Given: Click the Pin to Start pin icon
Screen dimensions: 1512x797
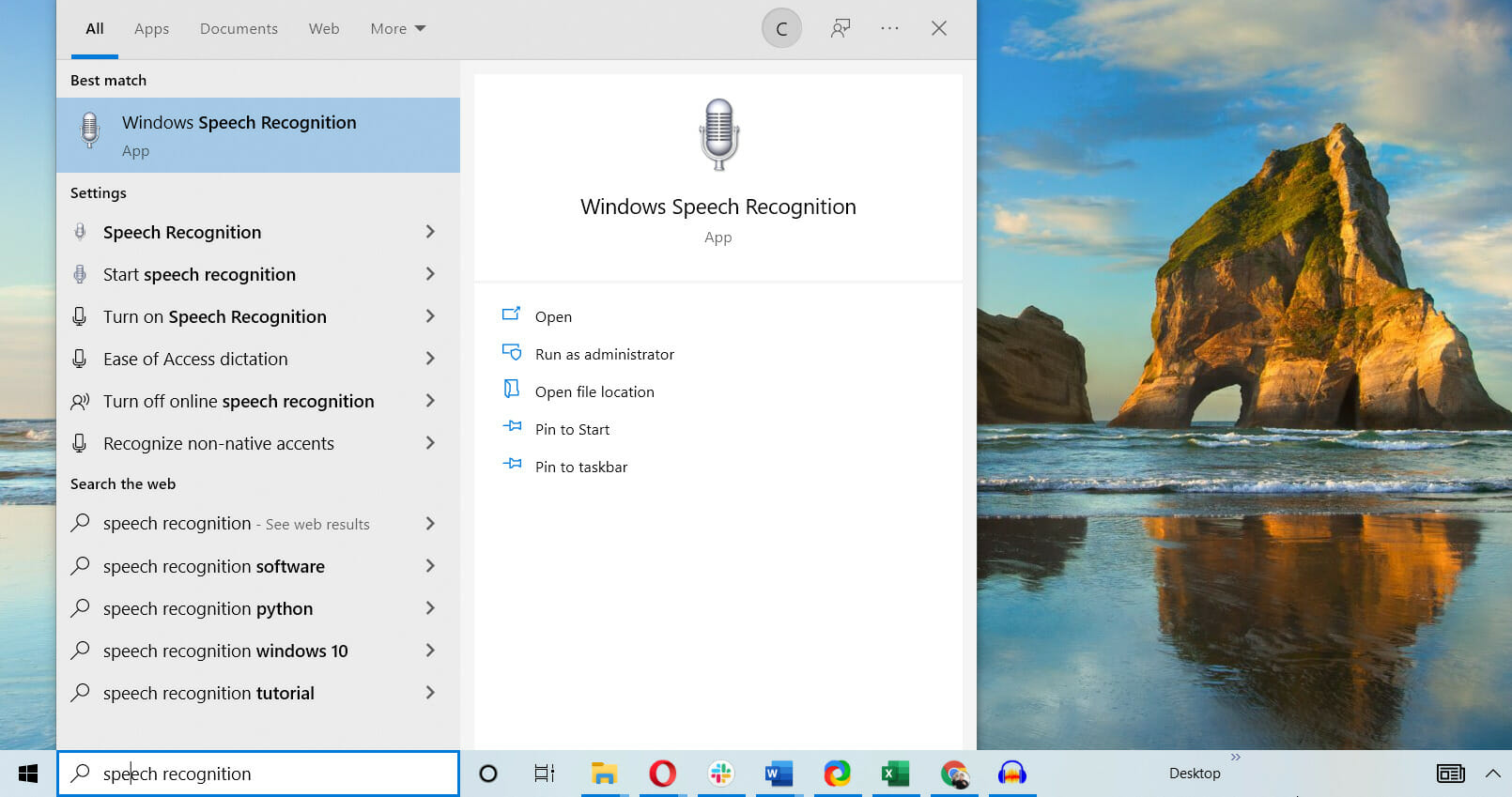Looking at the screenshot, I should tap(512, 426).
